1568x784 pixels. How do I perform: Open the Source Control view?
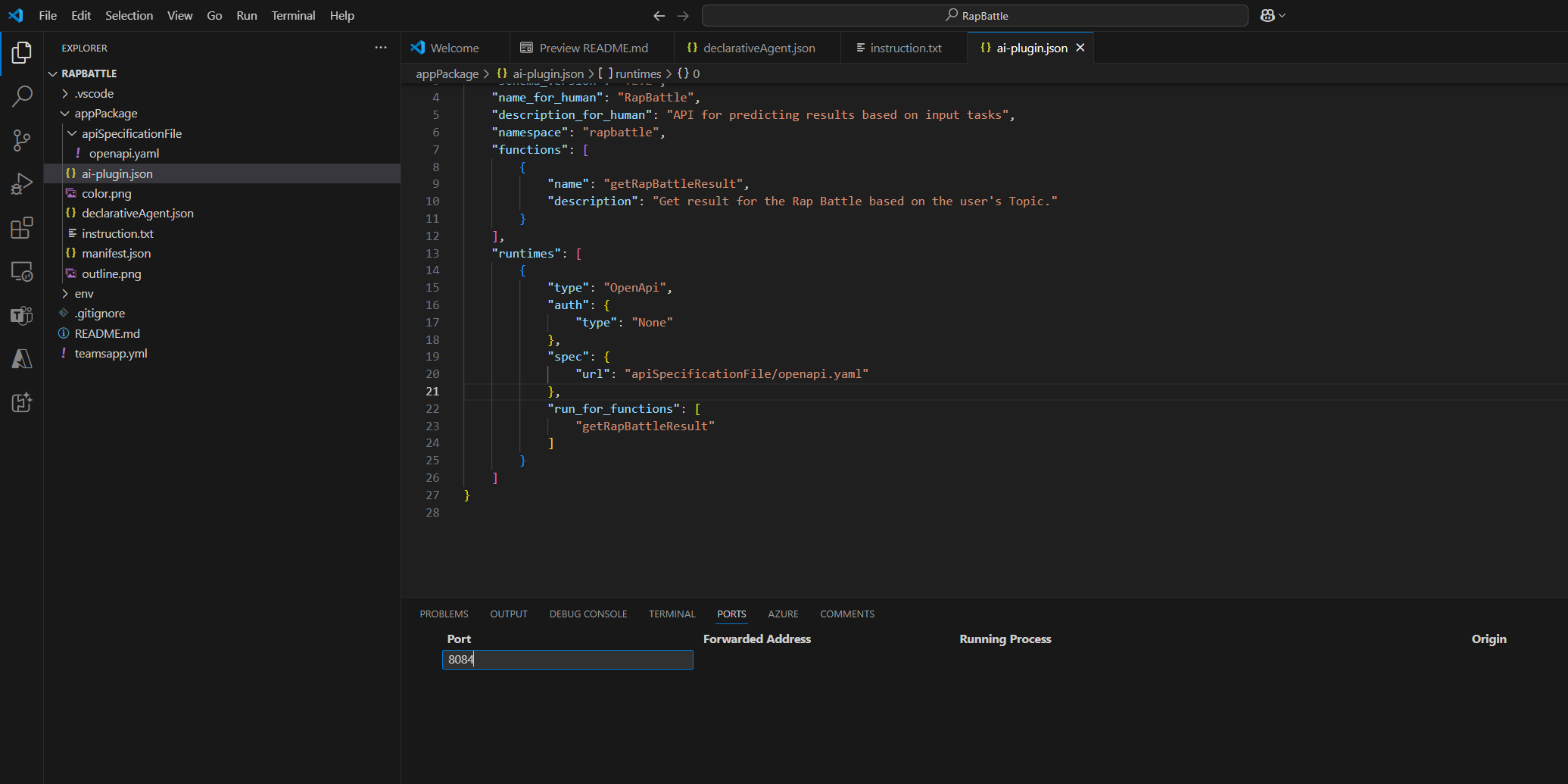pyautogui.click(x=22, y=140)
